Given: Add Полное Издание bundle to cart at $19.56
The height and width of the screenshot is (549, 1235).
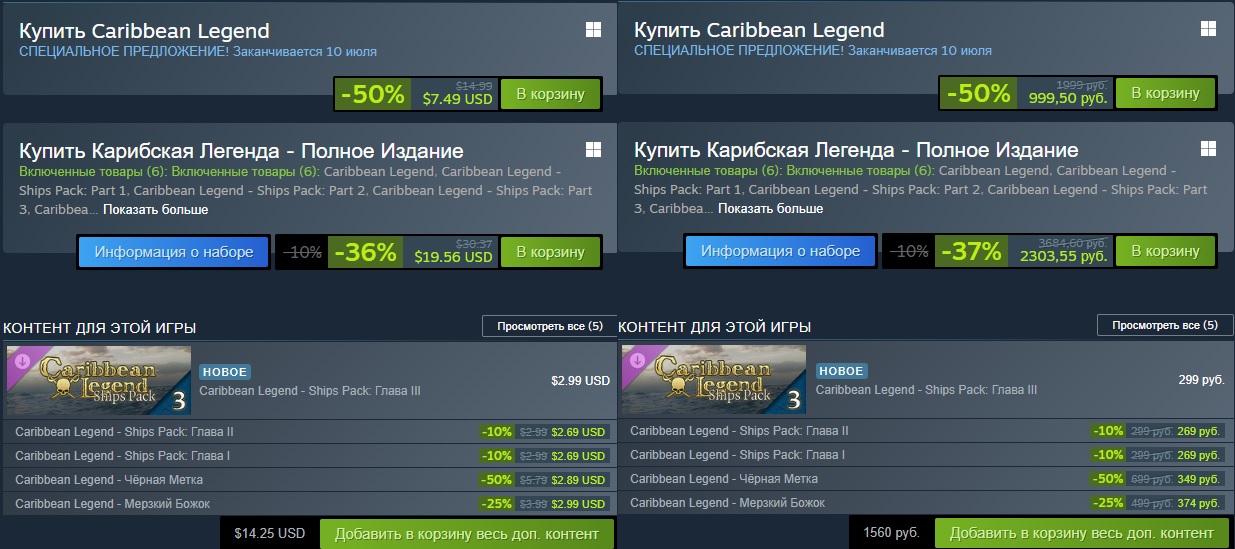Looking at the screenshot, I should pyautogui.click(x=550, y=252).
